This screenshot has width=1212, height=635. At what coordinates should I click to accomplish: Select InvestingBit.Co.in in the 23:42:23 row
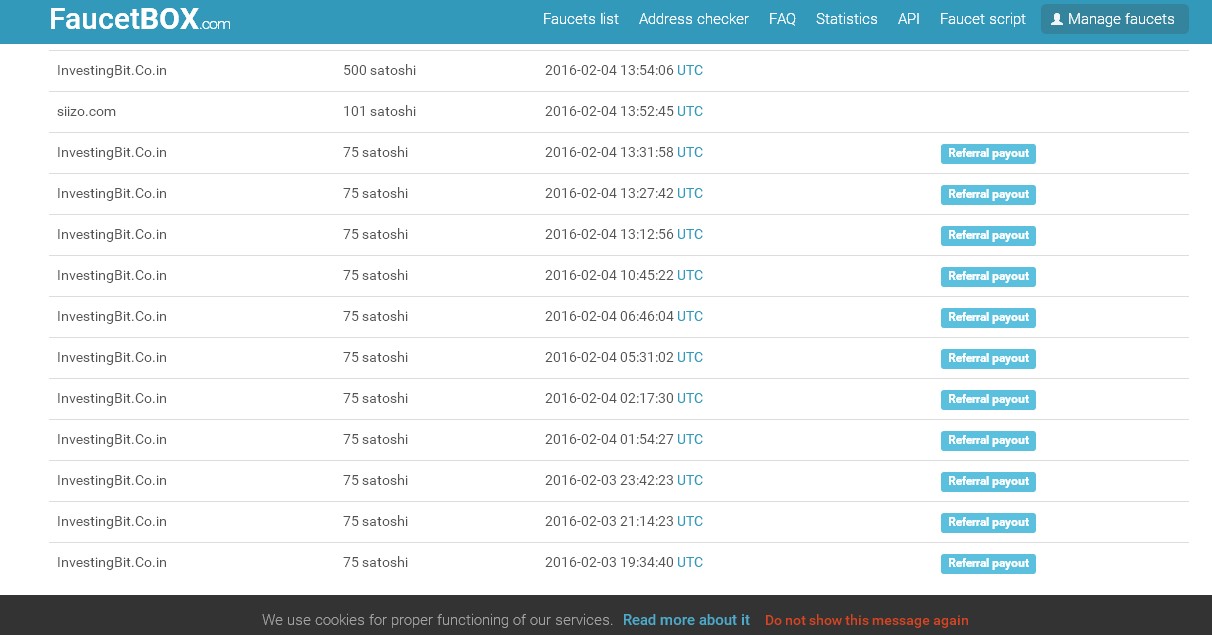click(112, 480)
